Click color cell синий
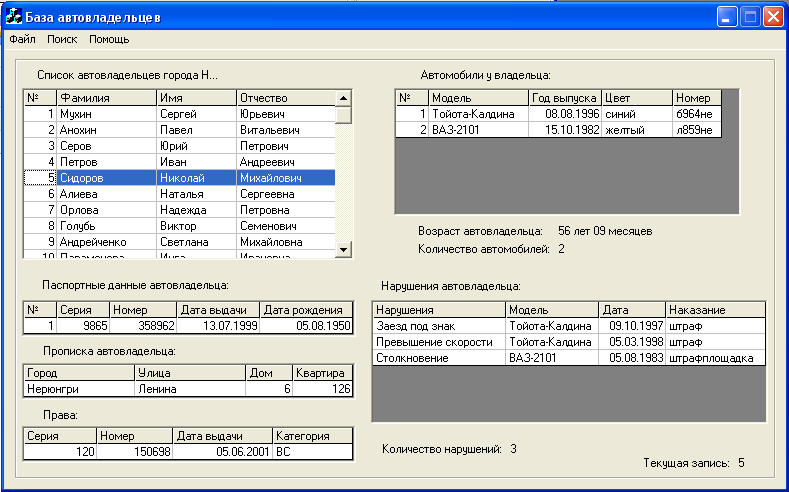The height and width of the screenshot is (492, 789). (637, 114)
